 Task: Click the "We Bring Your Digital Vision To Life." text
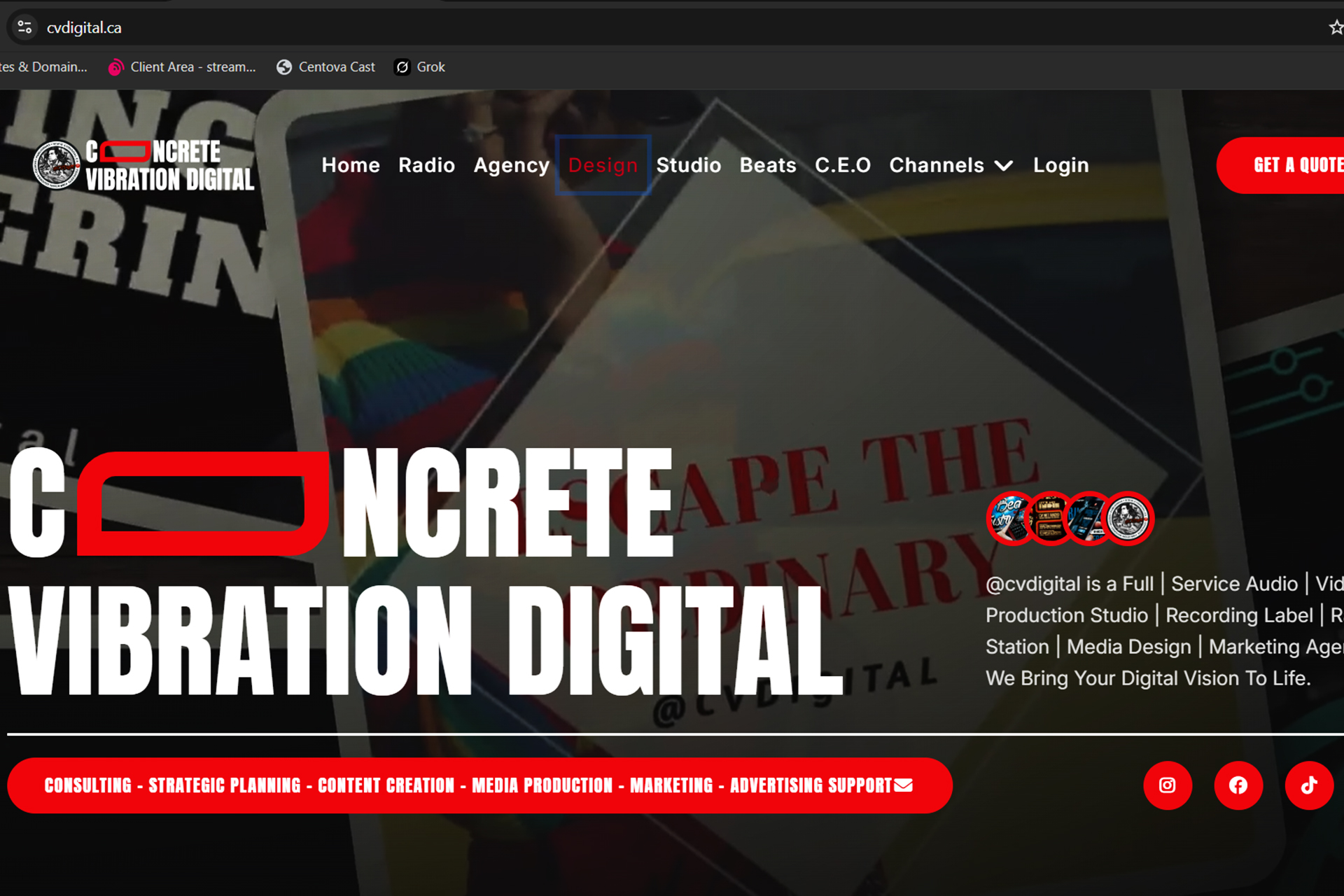[1148, 678]
